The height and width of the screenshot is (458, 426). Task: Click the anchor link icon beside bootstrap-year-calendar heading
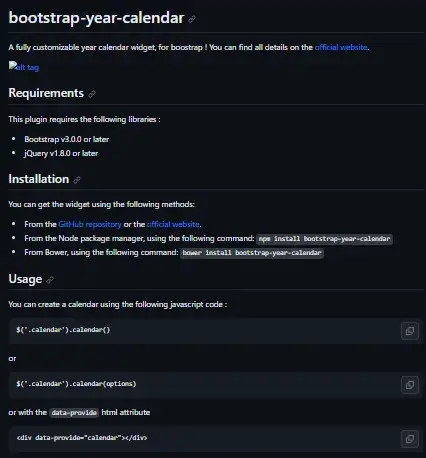coord(192,19)
